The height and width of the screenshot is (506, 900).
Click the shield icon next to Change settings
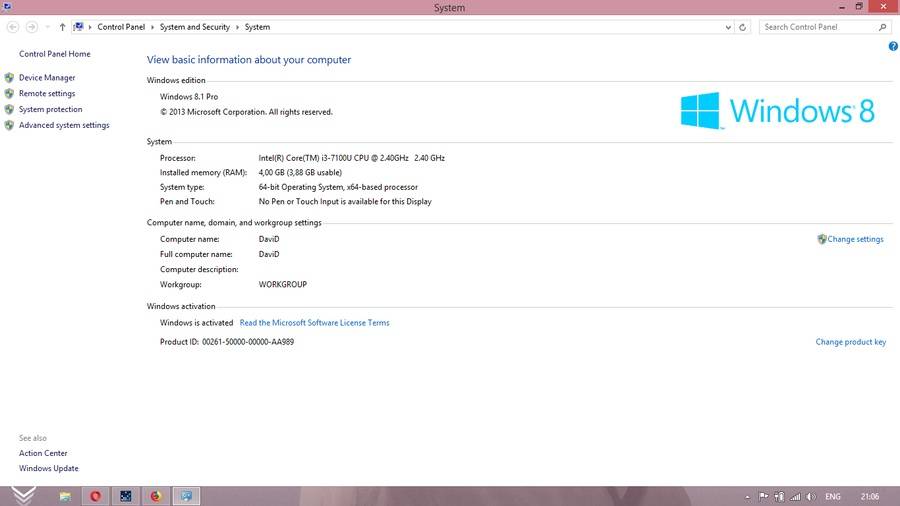[821, 239]
